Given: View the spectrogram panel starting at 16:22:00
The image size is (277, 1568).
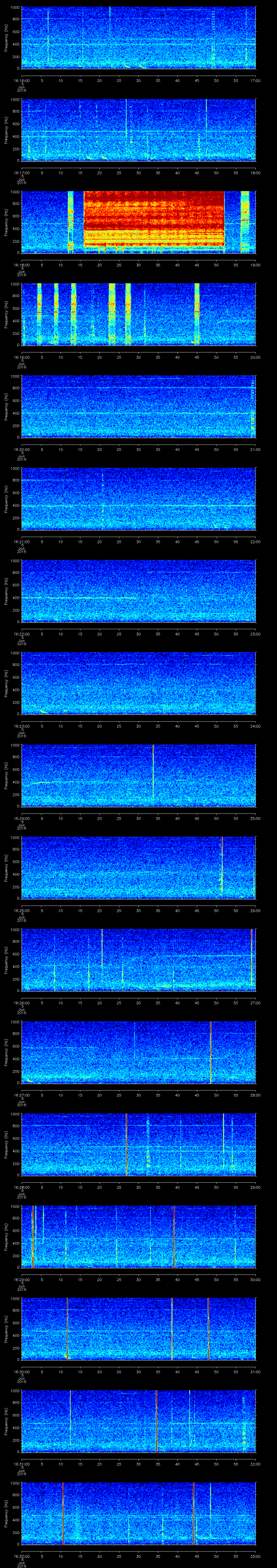Looking at the screenshot, I should tap(138, 591).
